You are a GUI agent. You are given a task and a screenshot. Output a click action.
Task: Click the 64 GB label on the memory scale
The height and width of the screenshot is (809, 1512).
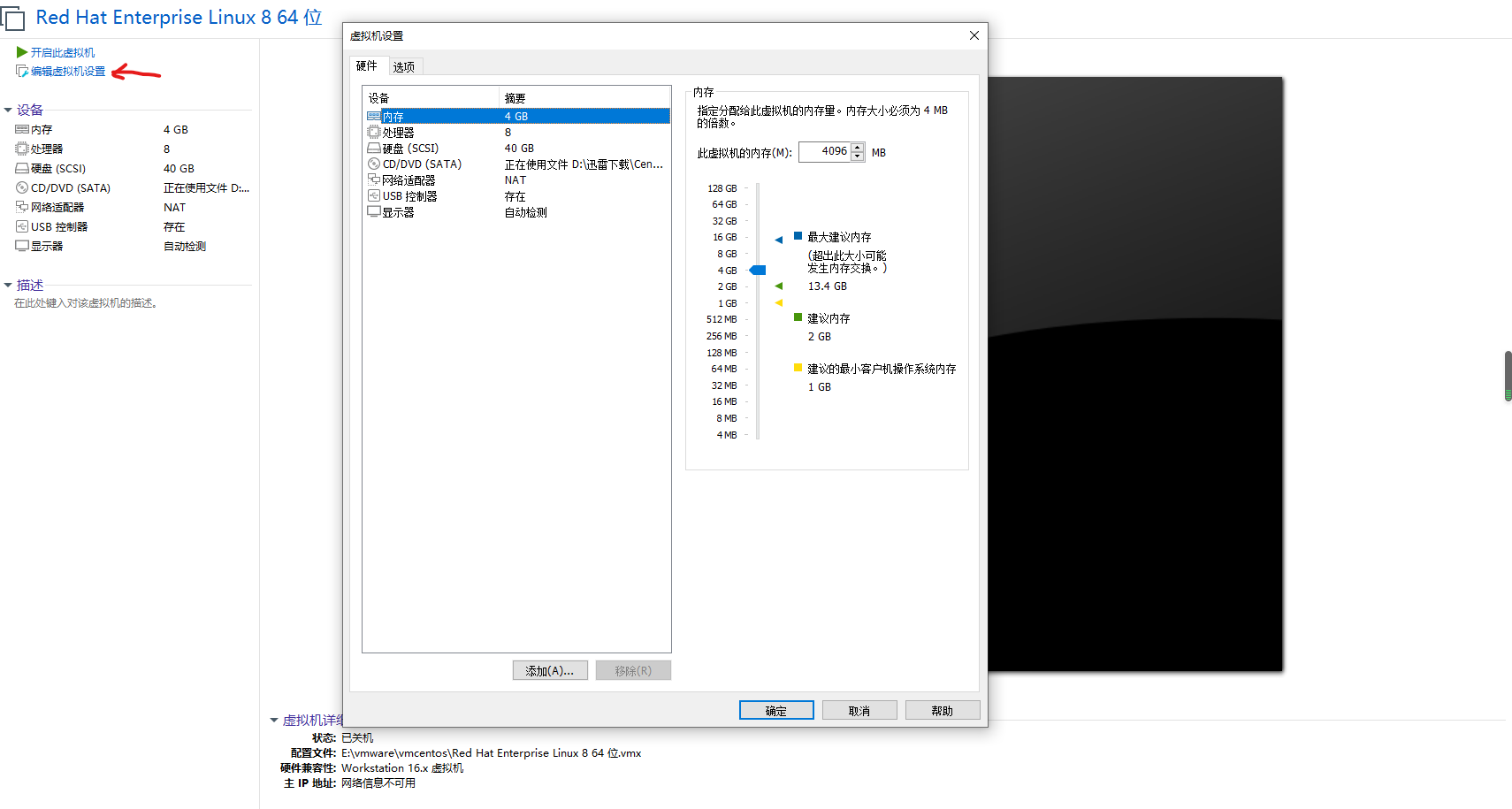(724, 204)
